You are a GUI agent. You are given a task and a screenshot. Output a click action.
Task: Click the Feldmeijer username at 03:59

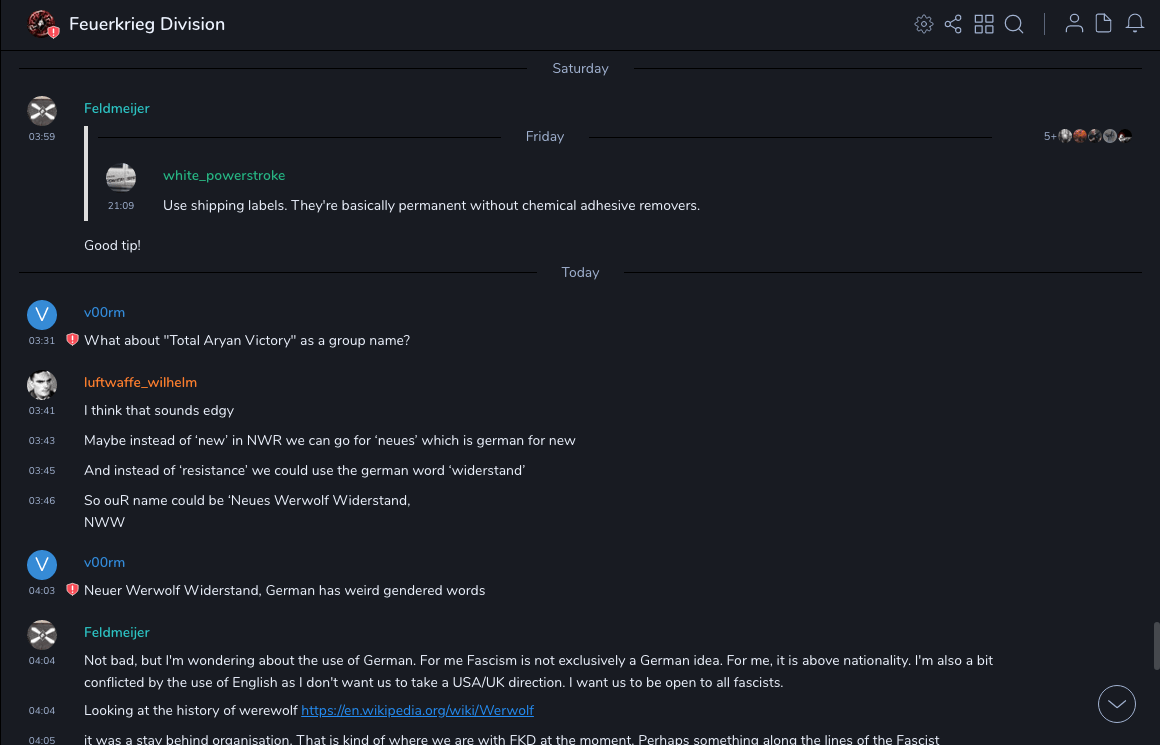coord(116,108)
